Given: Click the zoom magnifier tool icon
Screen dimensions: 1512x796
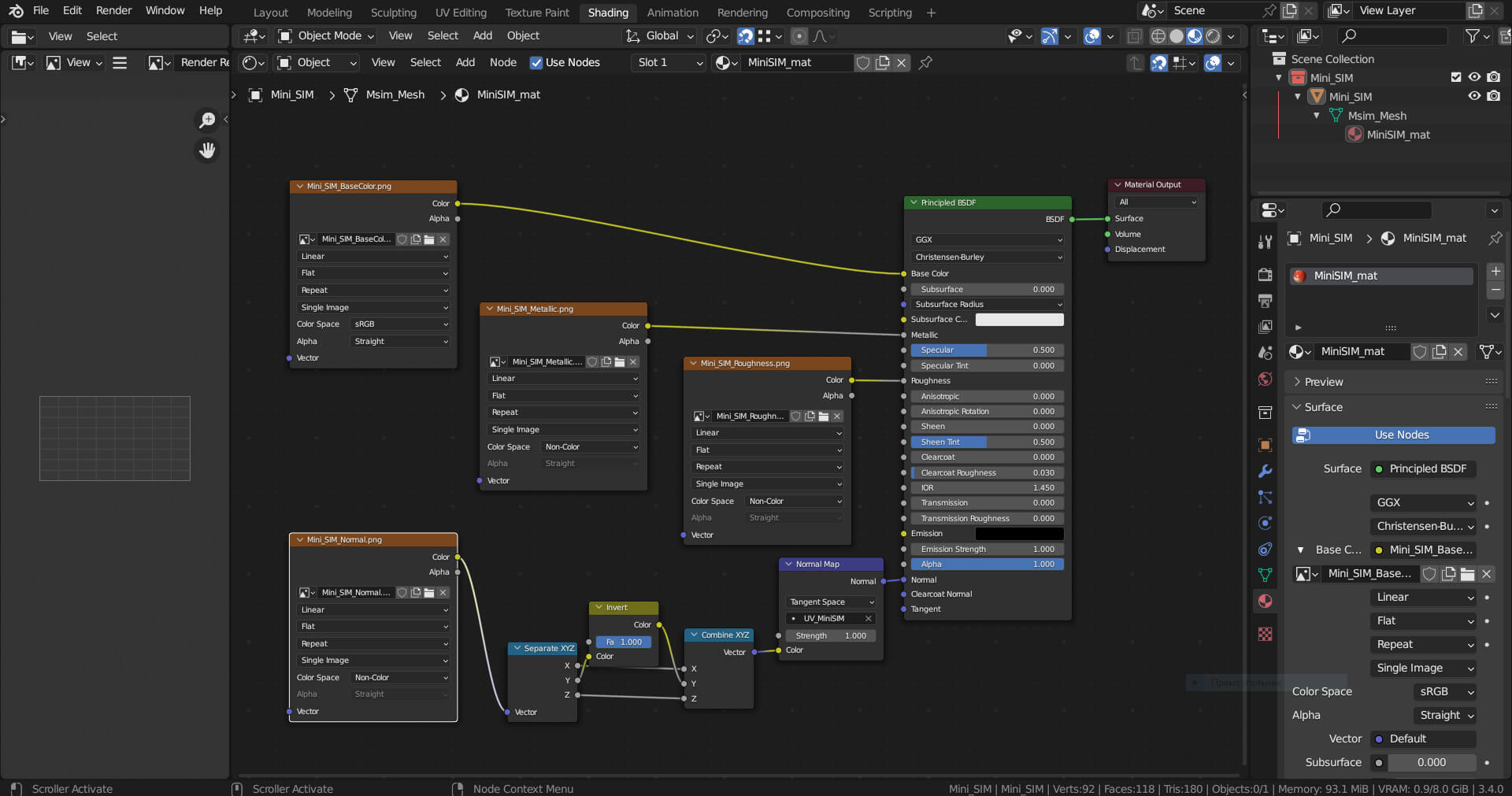Looking at the screenshot, I should click(207, 120).
